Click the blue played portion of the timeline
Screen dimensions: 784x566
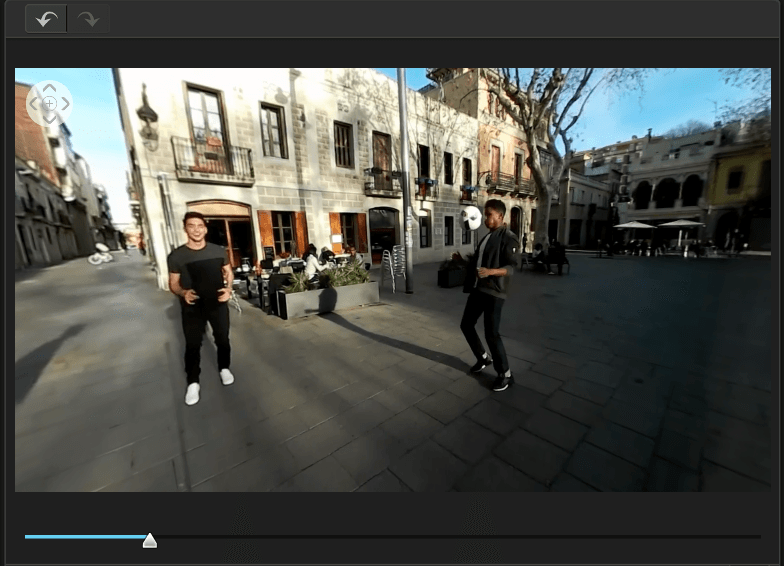pyautogui.click(x=85, y=537)
